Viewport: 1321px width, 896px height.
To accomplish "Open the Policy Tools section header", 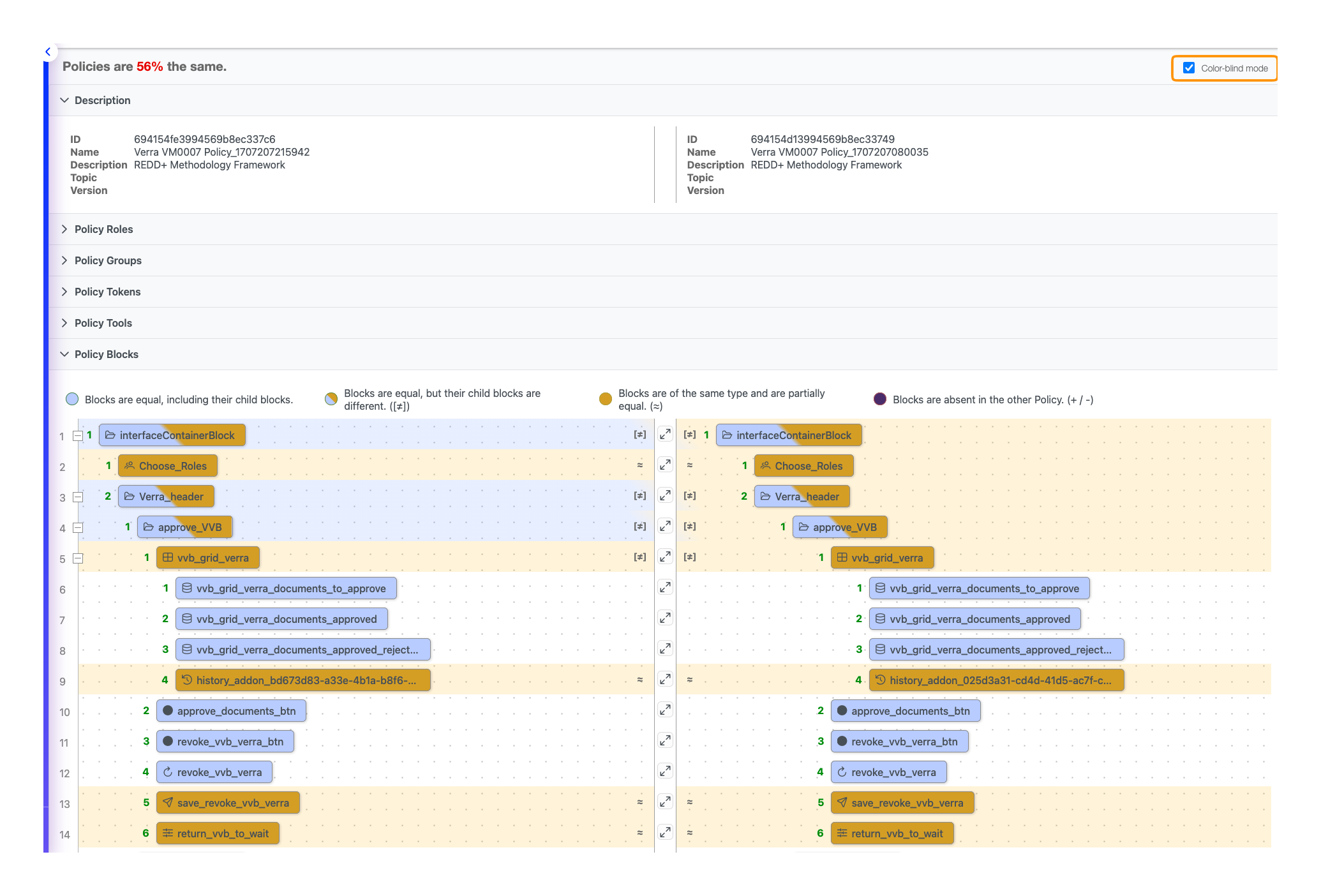I will (x=103, y=323).
